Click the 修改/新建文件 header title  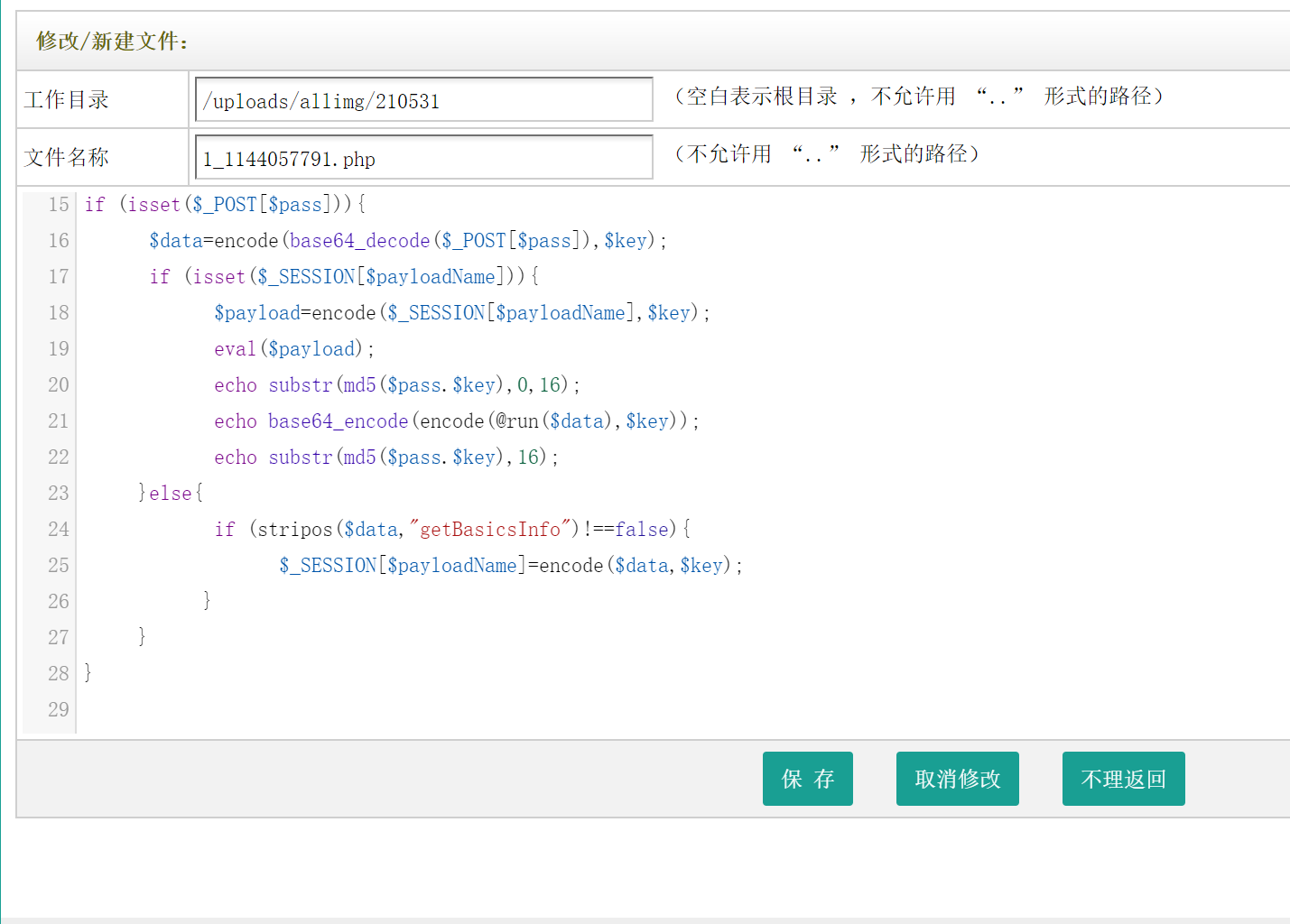(112, 42)
